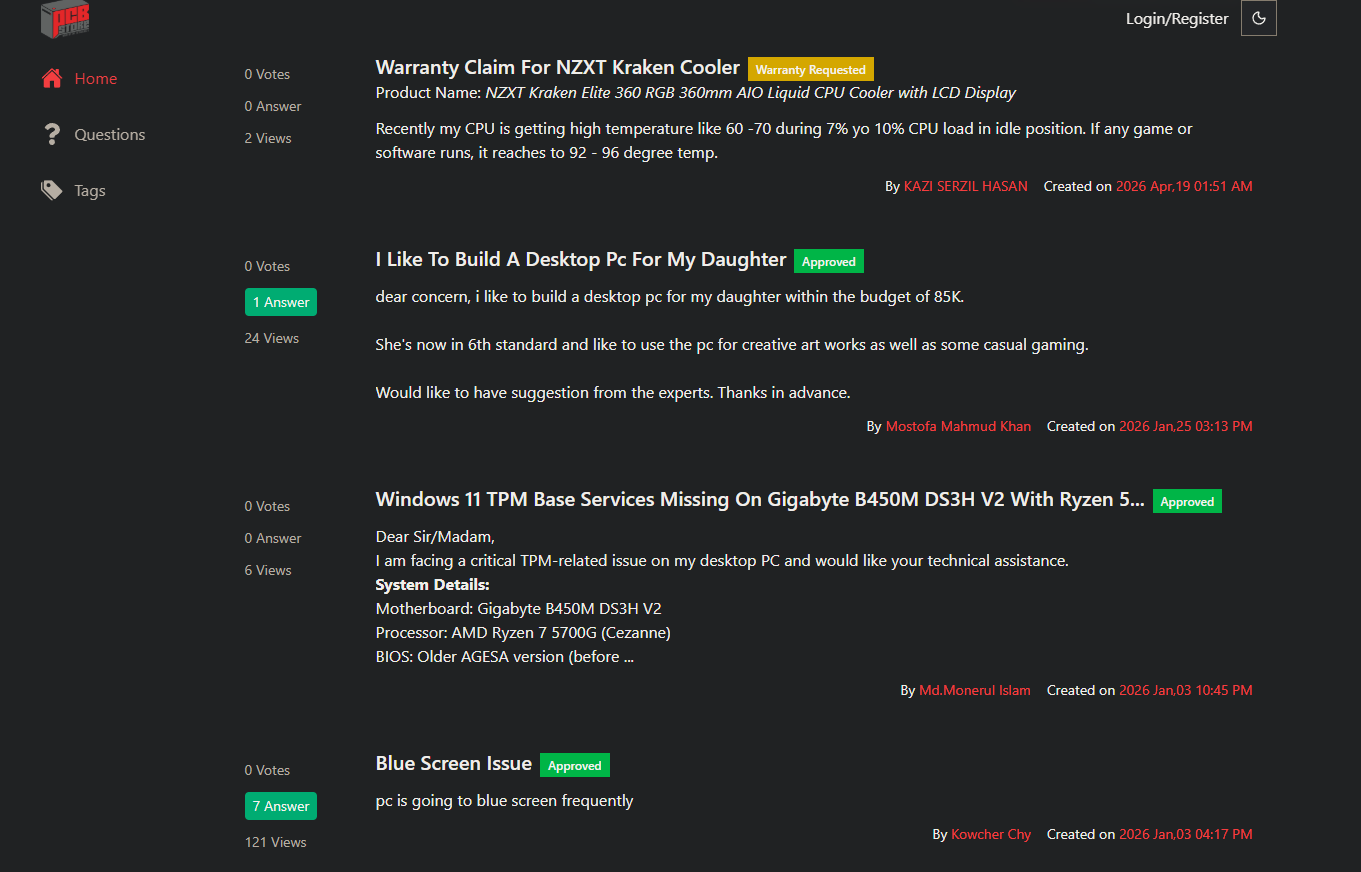Open the Home sidebar item

(x=96, y=78)
